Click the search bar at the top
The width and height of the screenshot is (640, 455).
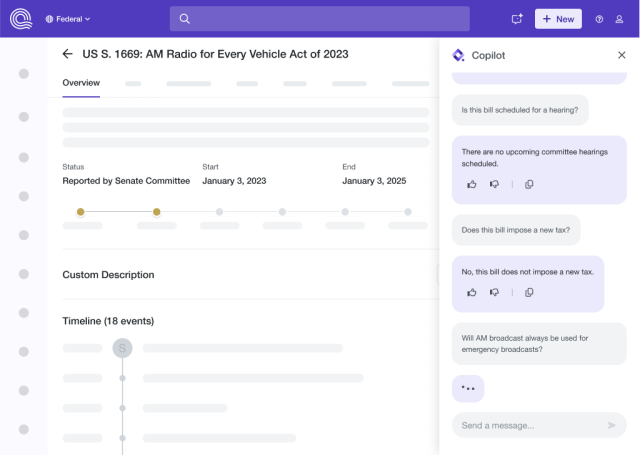(x=320, y=19)
